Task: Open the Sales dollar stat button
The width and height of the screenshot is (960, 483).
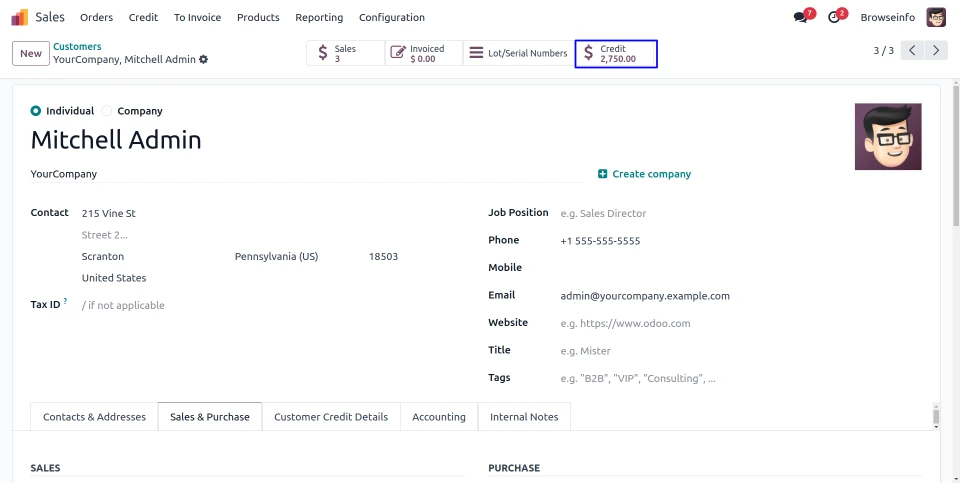Action: 345,54
